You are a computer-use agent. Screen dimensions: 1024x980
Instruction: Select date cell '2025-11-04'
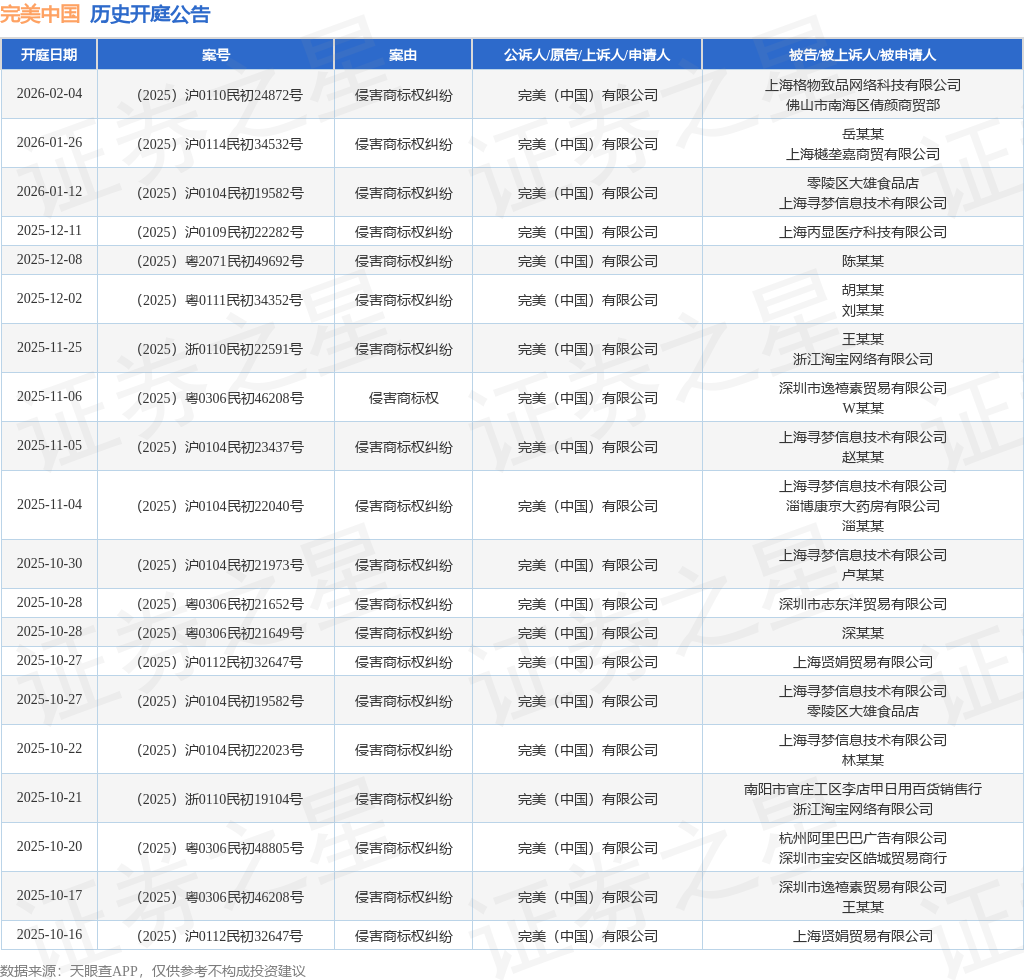[49, 504]
